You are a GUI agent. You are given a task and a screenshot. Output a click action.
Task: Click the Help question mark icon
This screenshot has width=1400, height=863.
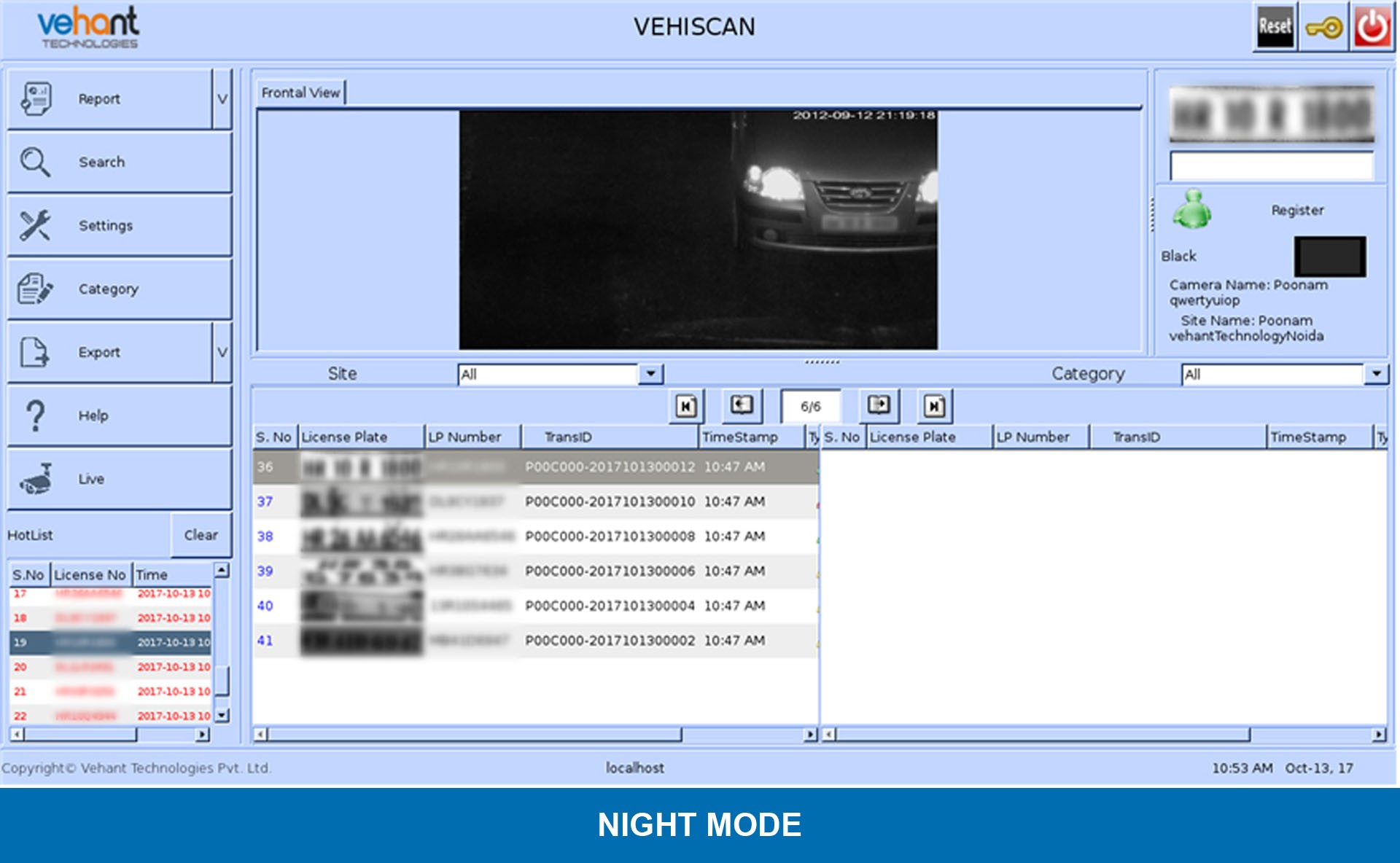[x=35, y=415]
